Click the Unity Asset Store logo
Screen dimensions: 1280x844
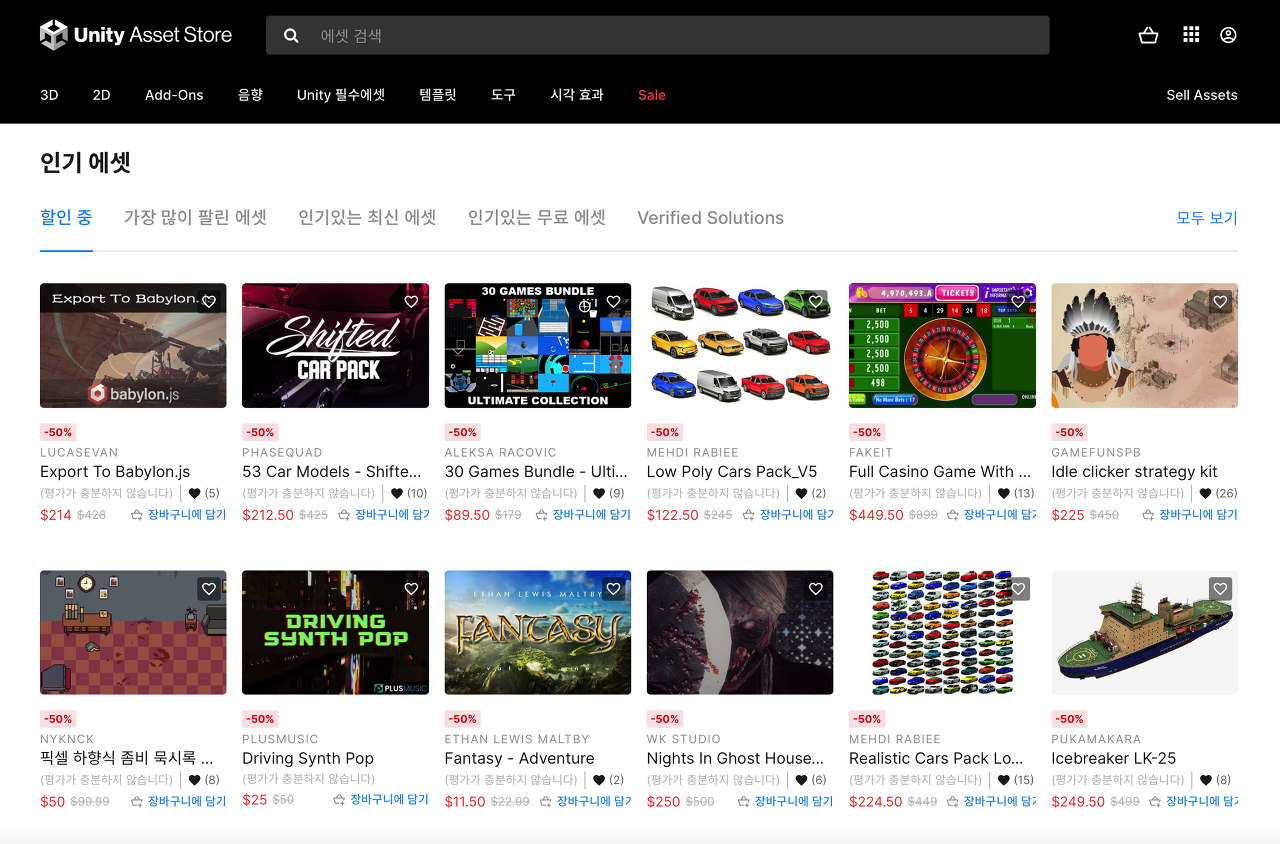pos(136,35)
